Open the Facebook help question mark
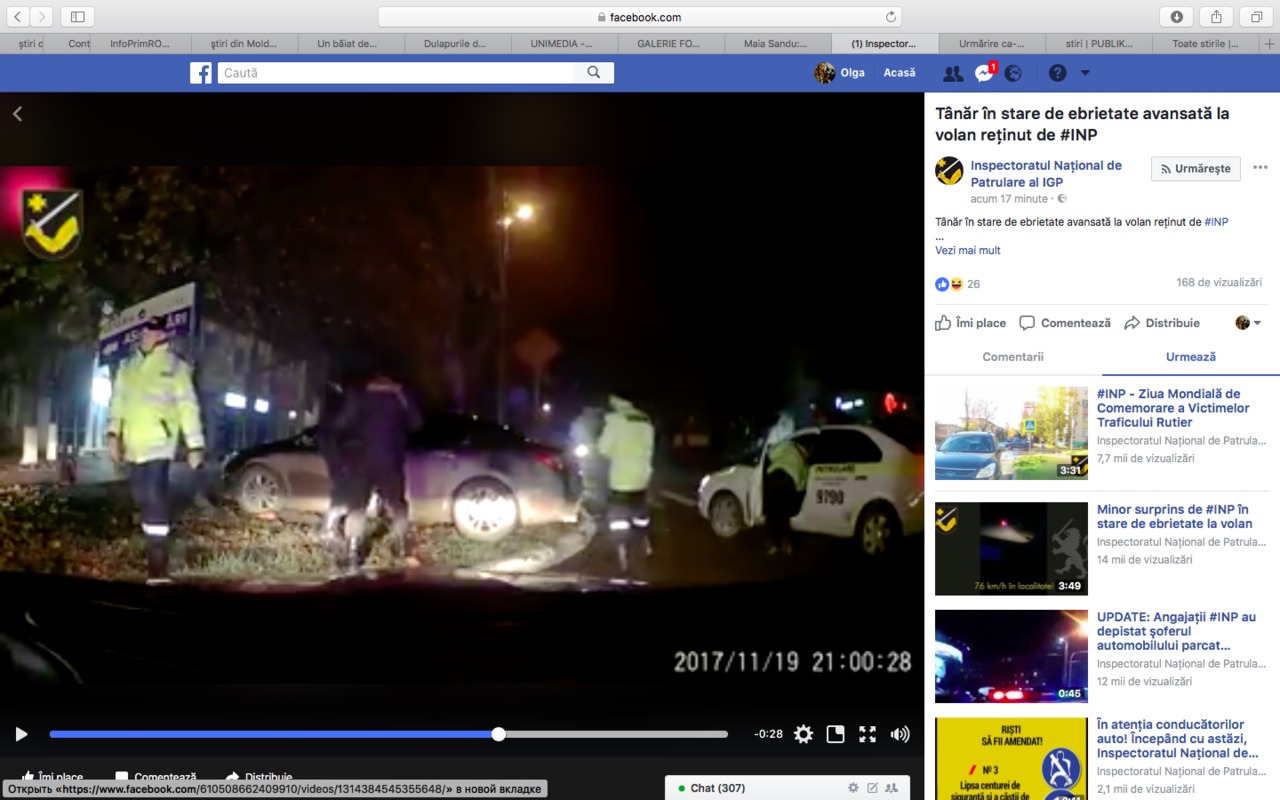This screenshot has width=1280, height=800. pos(1057,73)
